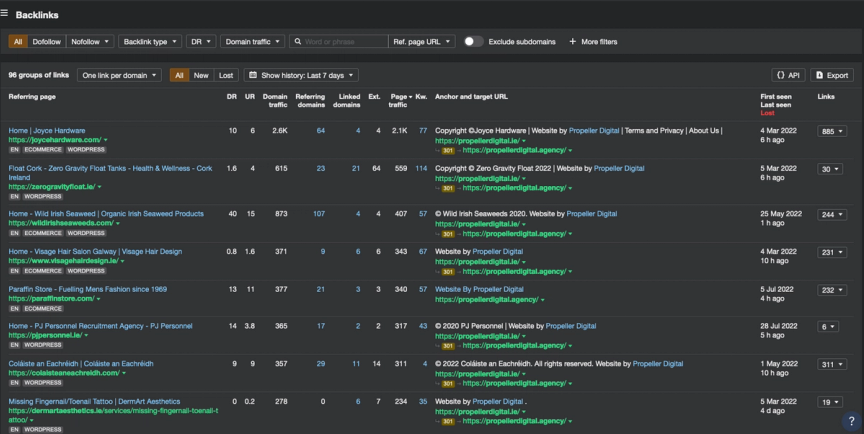The image size is (864, 434).
Task: Click the Export button with file icon
Action: pyautogui.click(x=831, y=75)
